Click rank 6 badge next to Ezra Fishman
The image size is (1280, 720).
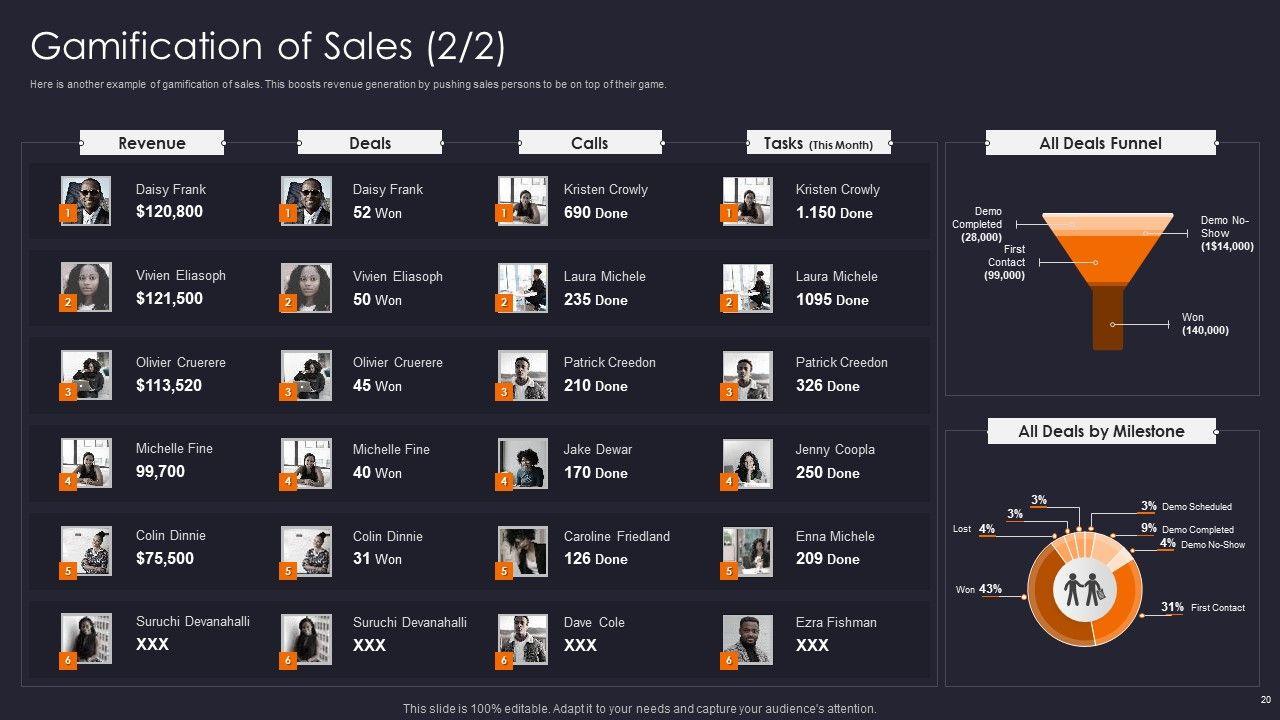coord(729,660)
